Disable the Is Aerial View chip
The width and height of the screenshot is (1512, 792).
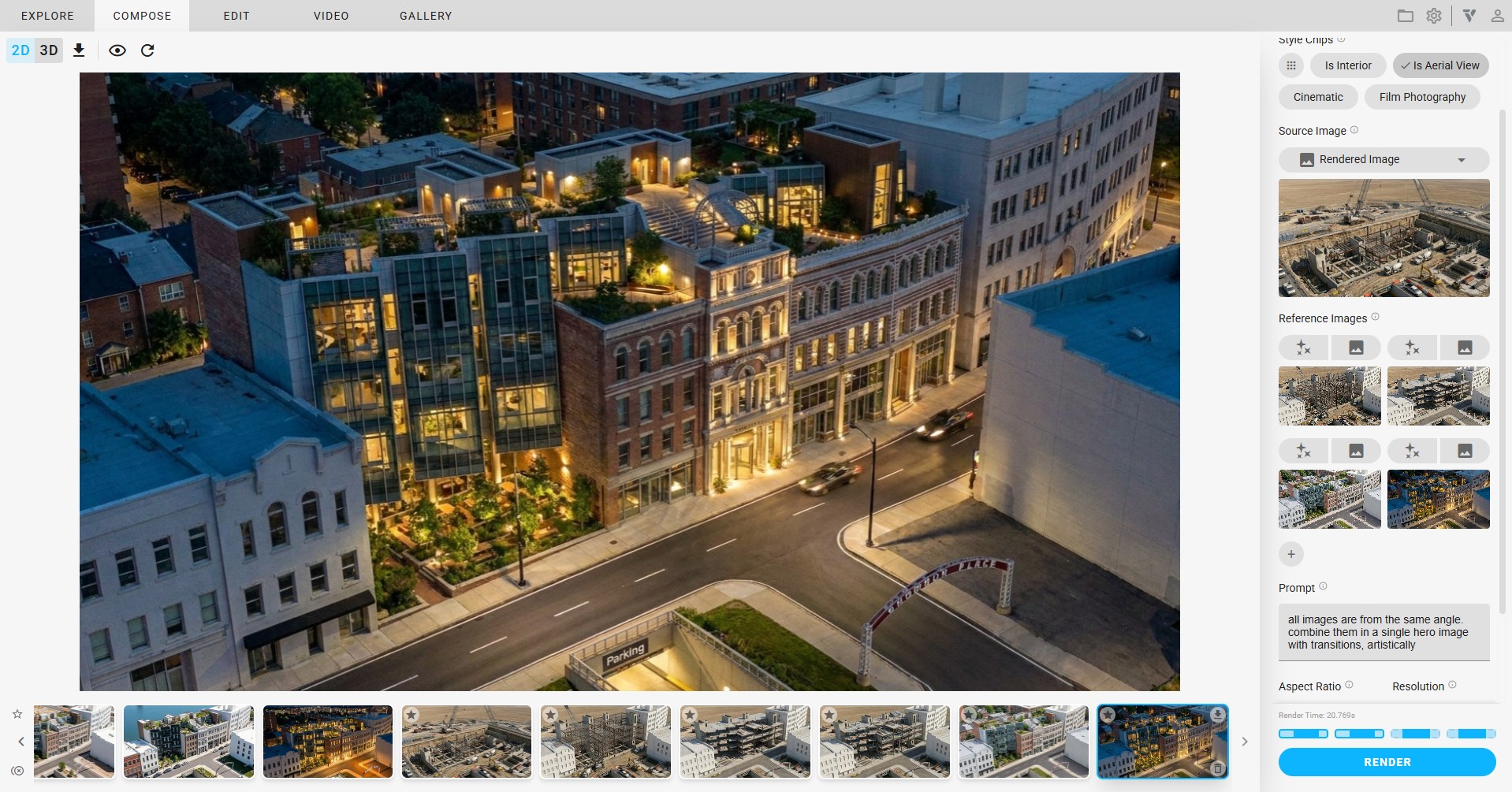tap(1439, 65)
